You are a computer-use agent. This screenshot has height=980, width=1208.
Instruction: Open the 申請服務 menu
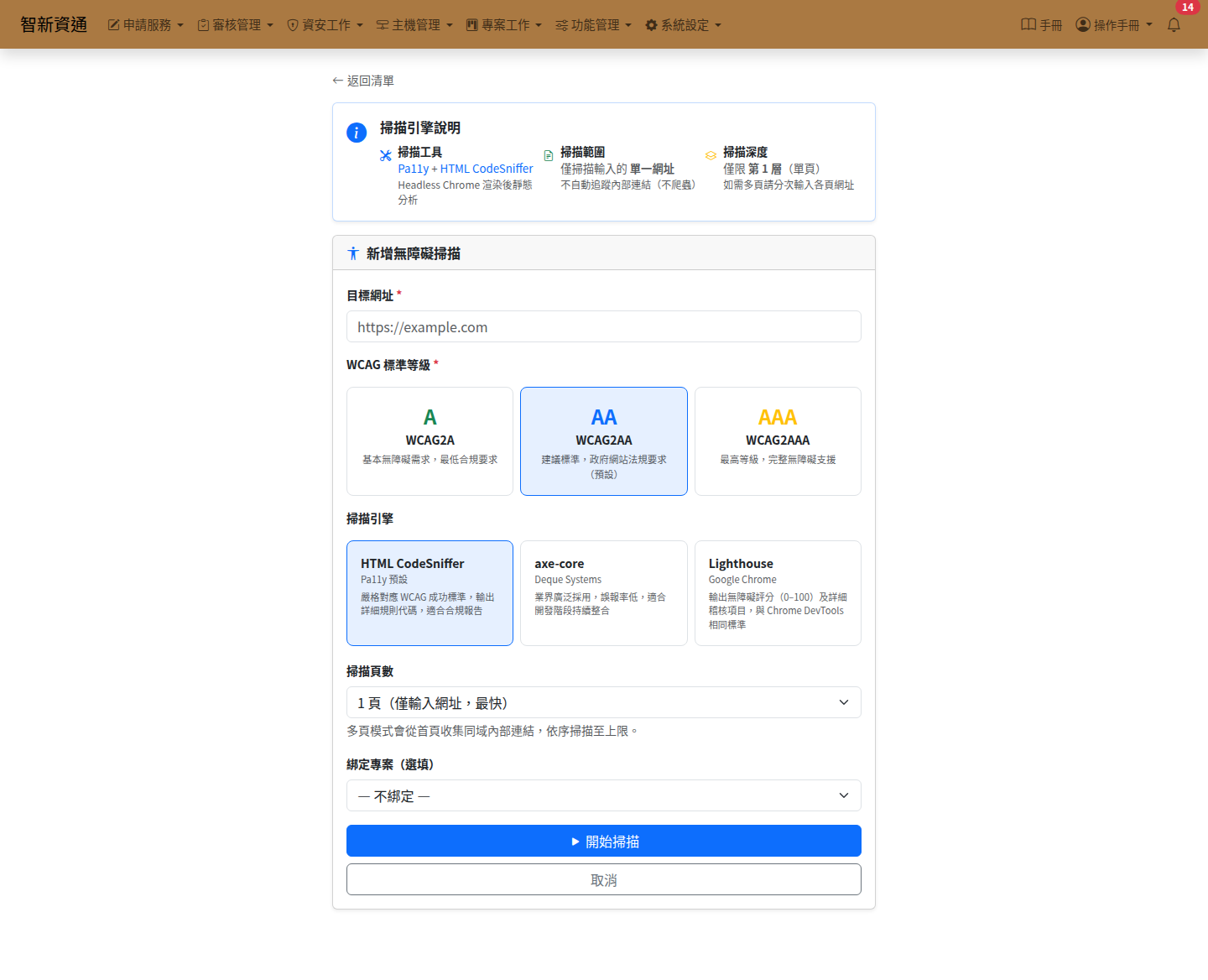(146, 25)
